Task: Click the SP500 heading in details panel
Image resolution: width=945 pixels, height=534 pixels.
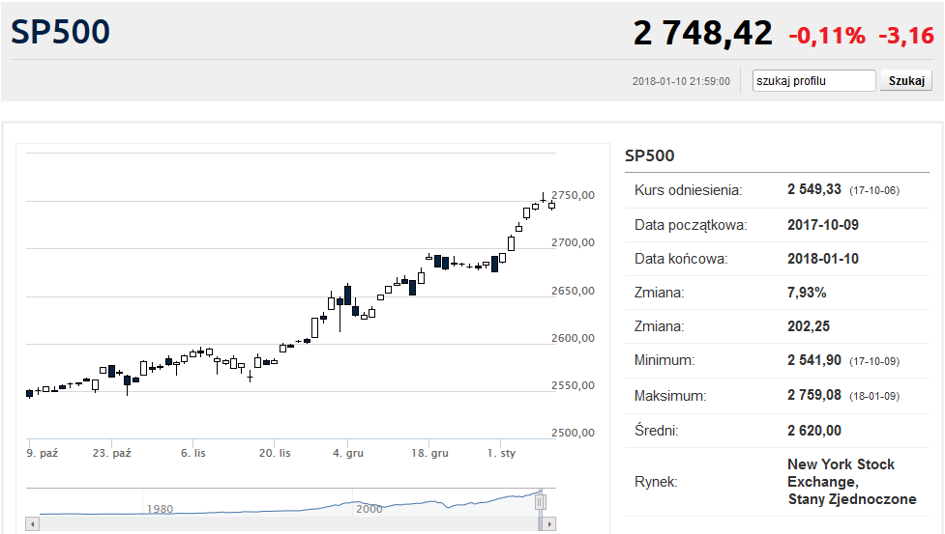Action: 649,156
